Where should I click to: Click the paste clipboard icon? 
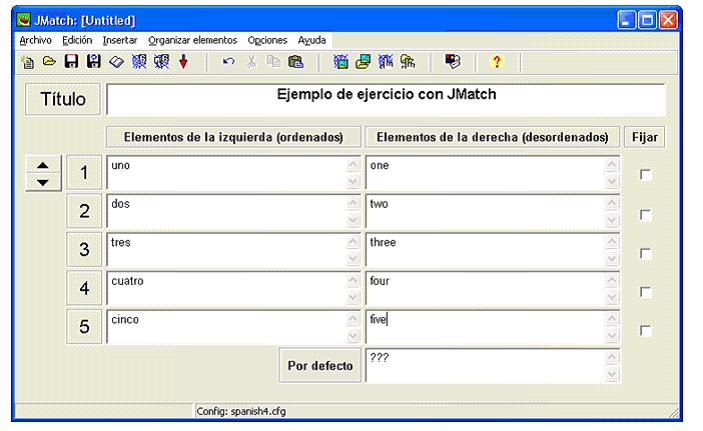[x=296, y=61]
